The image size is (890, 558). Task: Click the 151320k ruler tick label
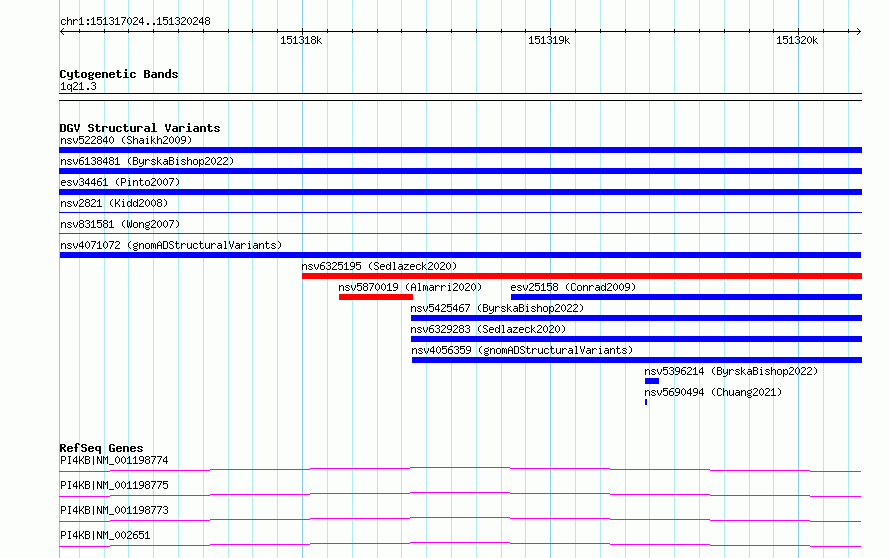click(797, 40)
